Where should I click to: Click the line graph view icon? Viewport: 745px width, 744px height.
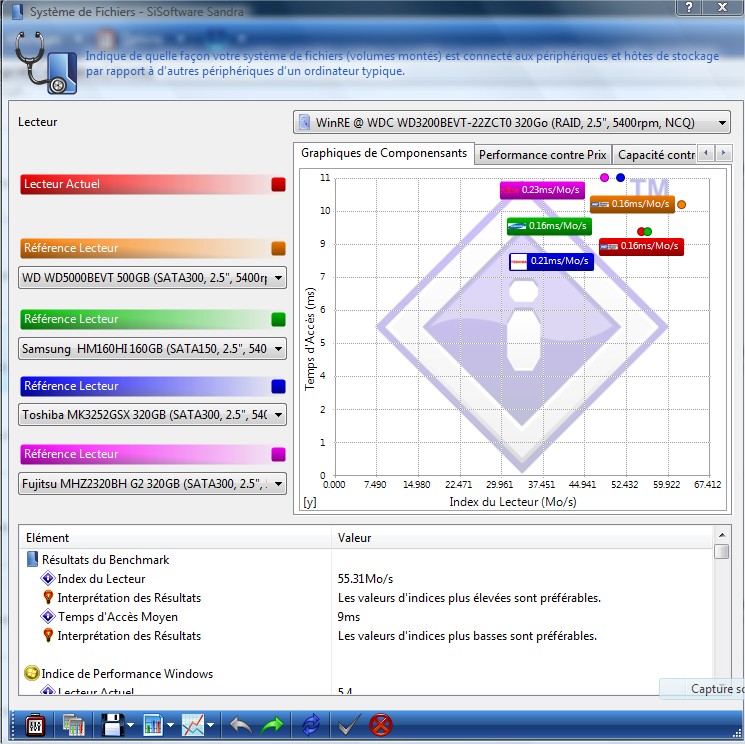(x=193, y=725)
